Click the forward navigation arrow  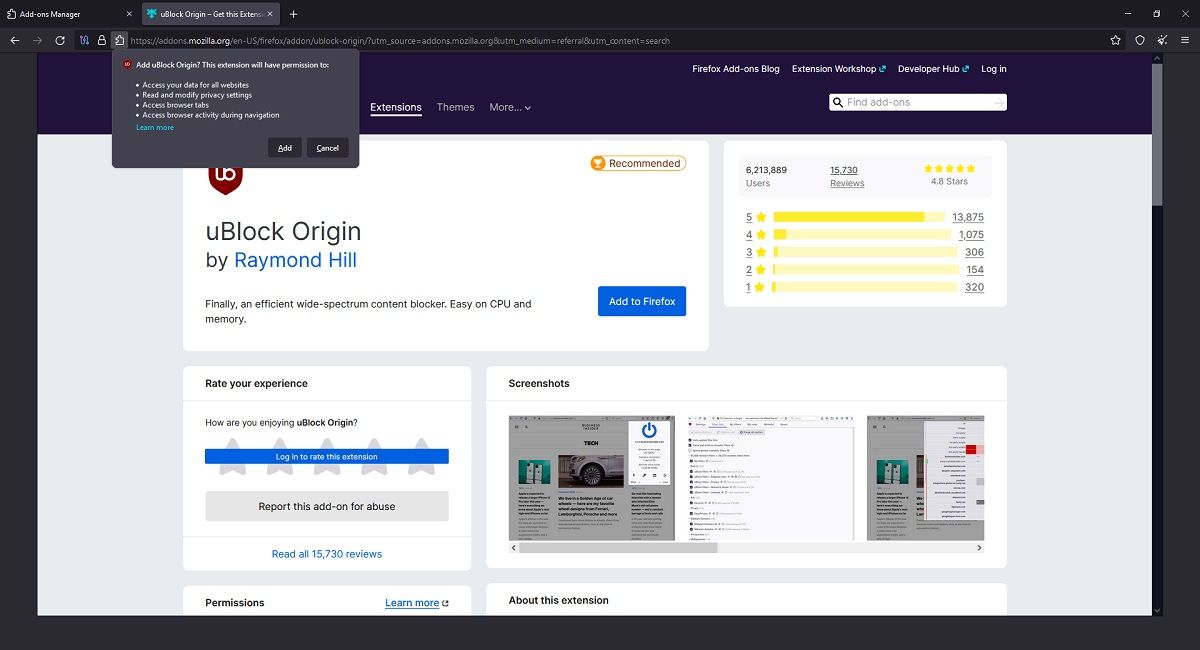(37, 41)
